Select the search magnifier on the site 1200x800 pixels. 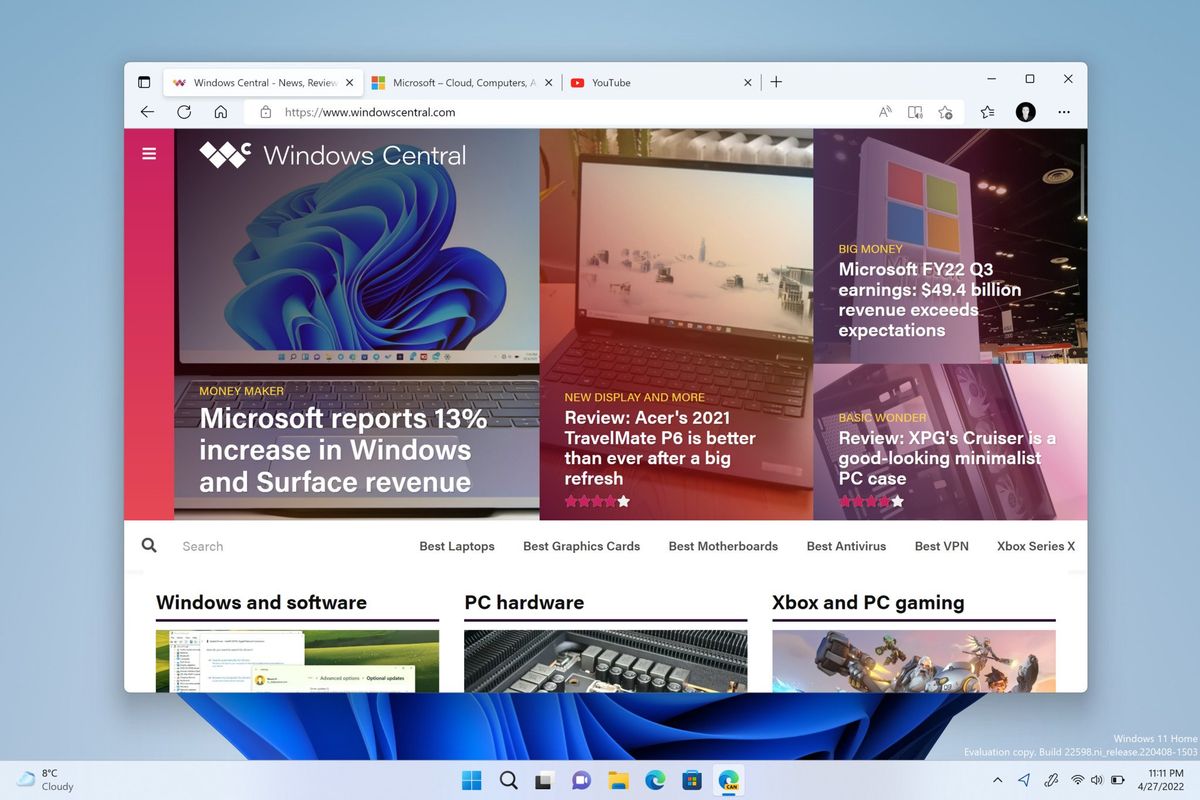point(149,545)
